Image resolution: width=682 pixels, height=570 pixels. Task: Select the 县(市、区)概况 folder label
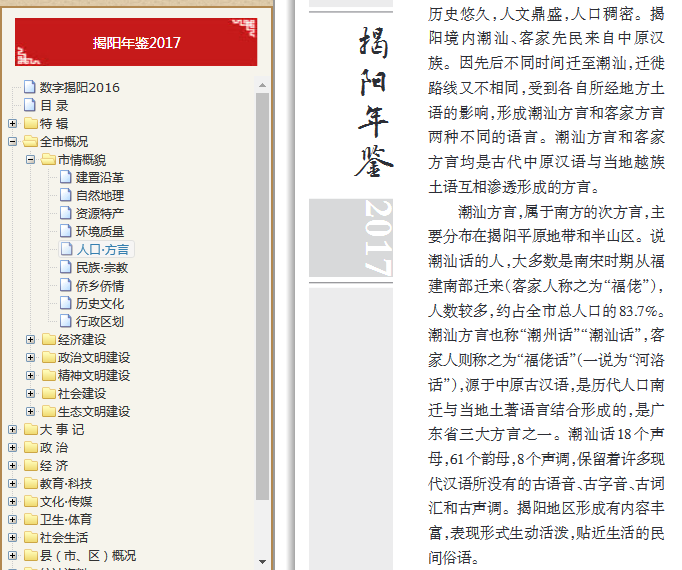click(88, 556)
